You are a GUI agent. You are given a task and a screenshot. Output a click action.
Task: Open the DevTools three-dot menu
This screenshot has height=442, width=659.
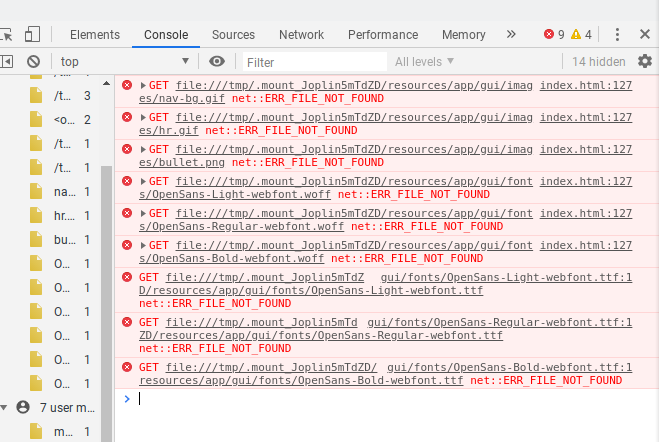(x=617, y=34)
